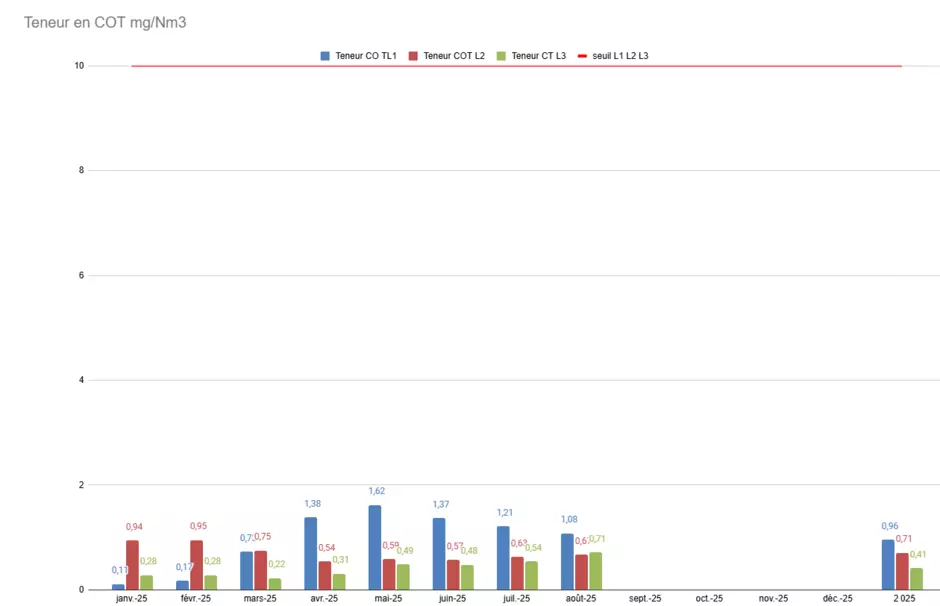Select the green juil.-25 bar
Image resolution: width=940 pixels, height=606 pixels.
coord(532,575)
